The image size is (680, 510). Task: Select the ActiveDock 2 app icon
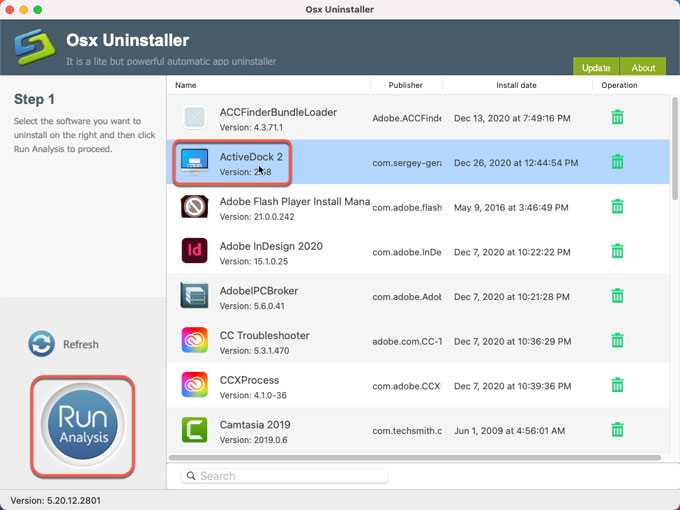194,162
